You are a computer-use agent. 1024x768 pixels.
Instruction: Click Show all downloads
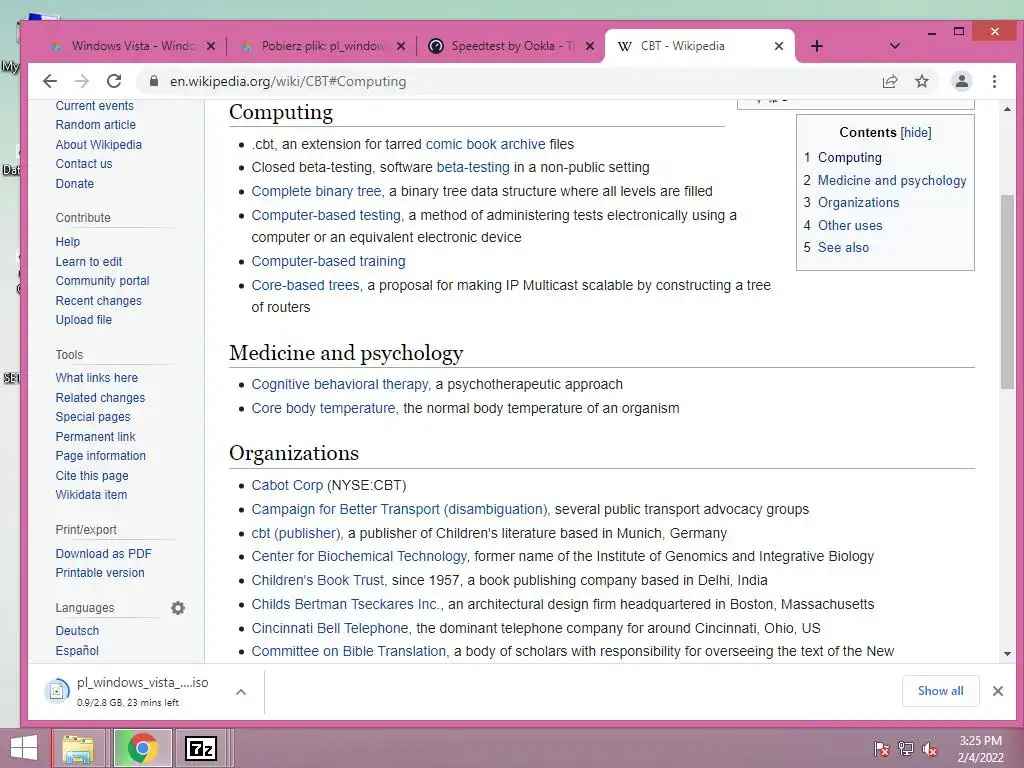coord(940,691)
